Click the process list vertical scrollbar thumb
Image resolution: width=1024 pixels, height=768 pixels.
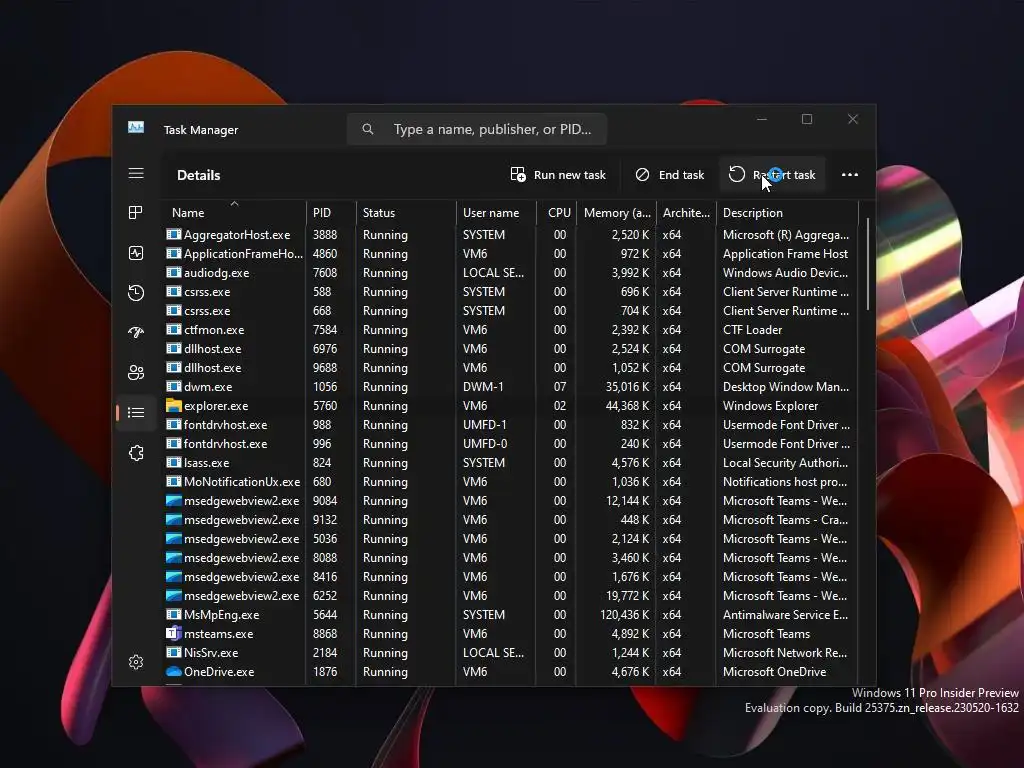(x=867, y=264)
